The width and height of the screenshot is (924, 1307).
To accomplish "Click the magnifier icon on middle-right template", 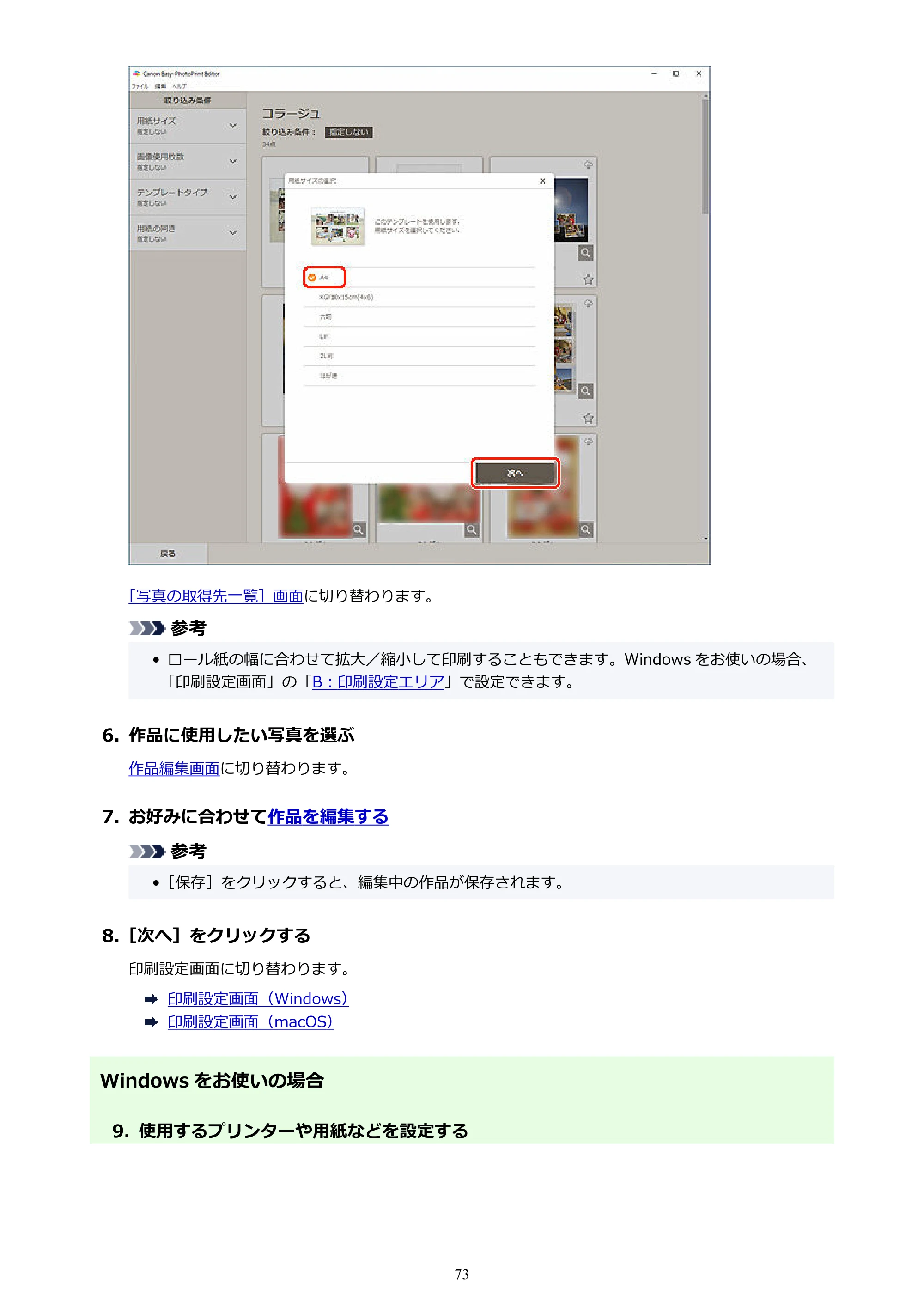I will 585,392.
